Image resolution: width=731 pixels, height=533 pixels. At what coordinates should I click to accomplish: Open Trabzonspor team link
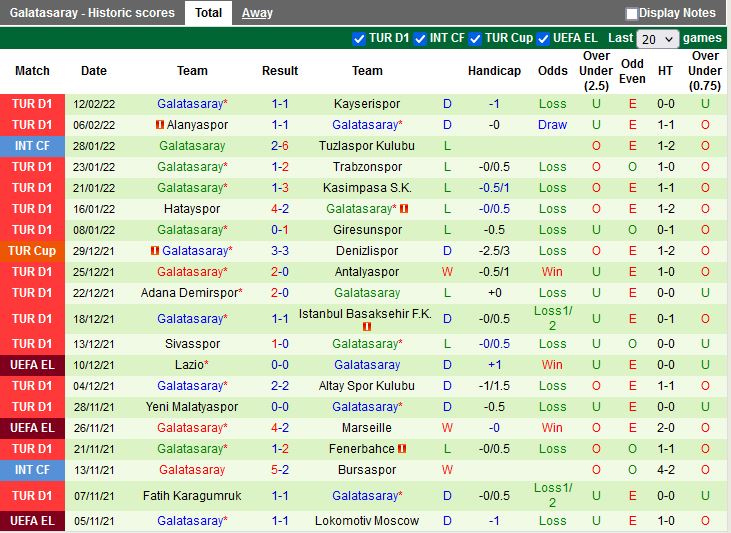click(x=367, y=166)
